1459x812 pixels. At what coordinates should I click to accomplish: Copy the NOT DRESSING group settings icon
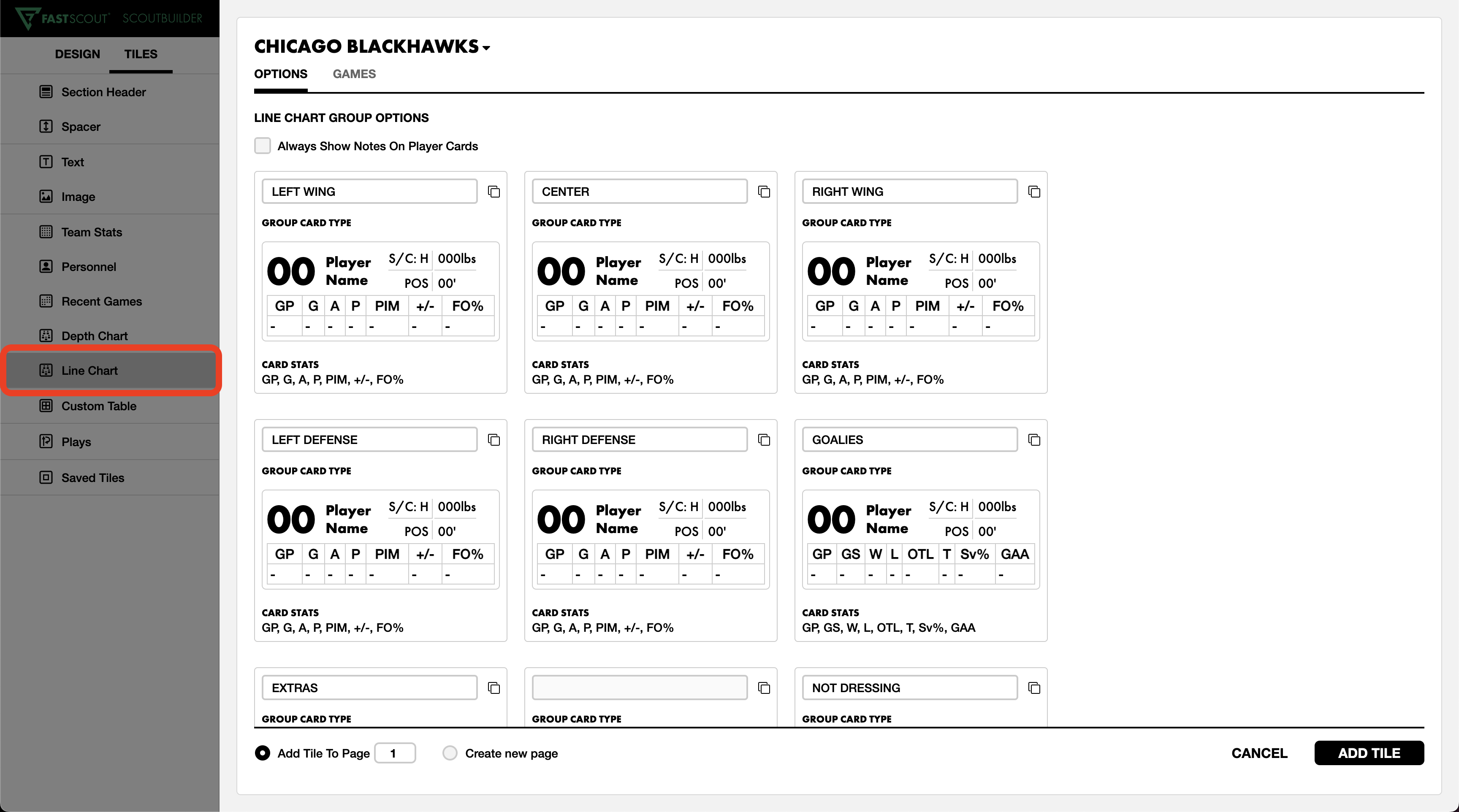(1034, 688)
